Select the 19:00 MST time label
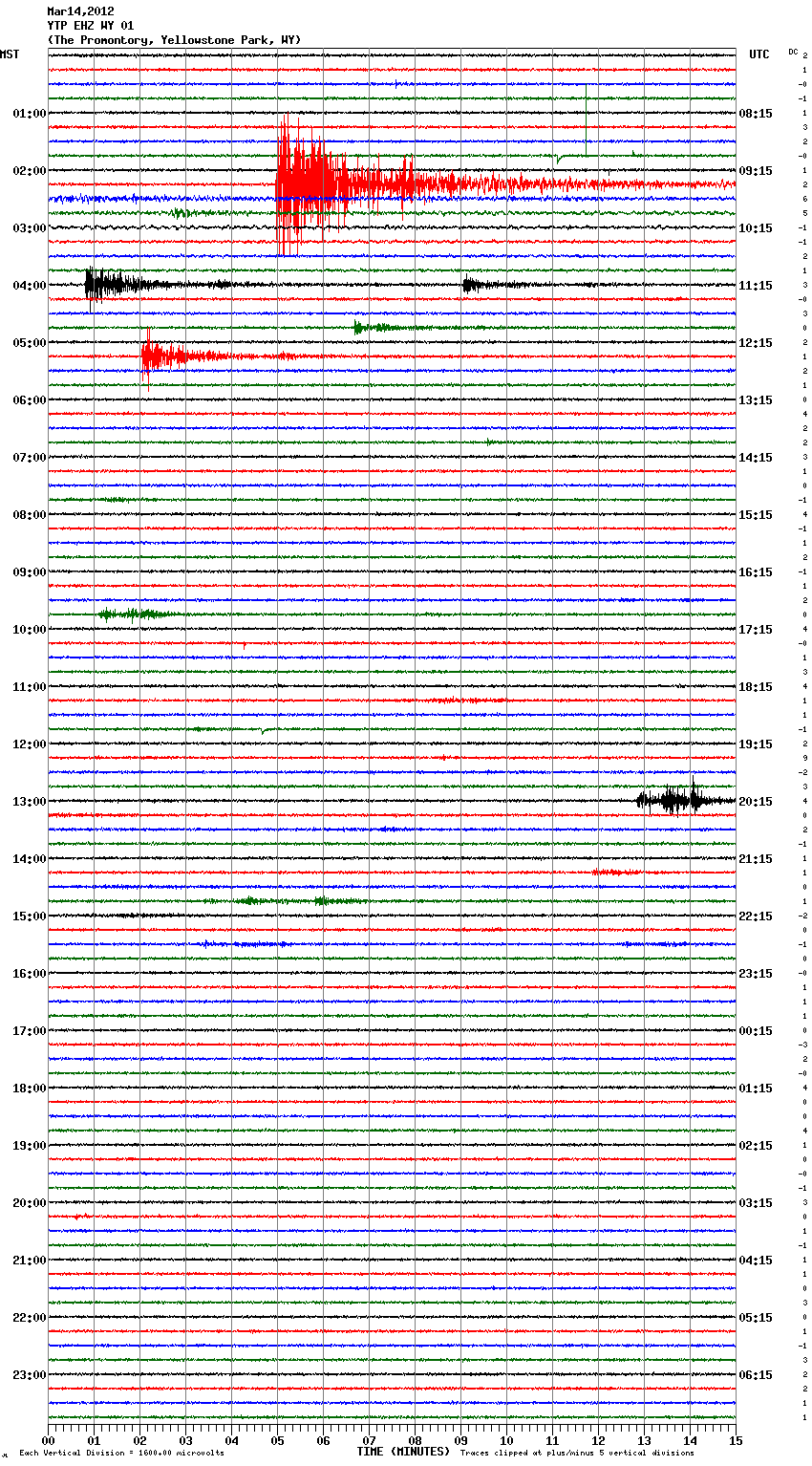Viewport: 812px width, 1466px height. point(29,1146)
